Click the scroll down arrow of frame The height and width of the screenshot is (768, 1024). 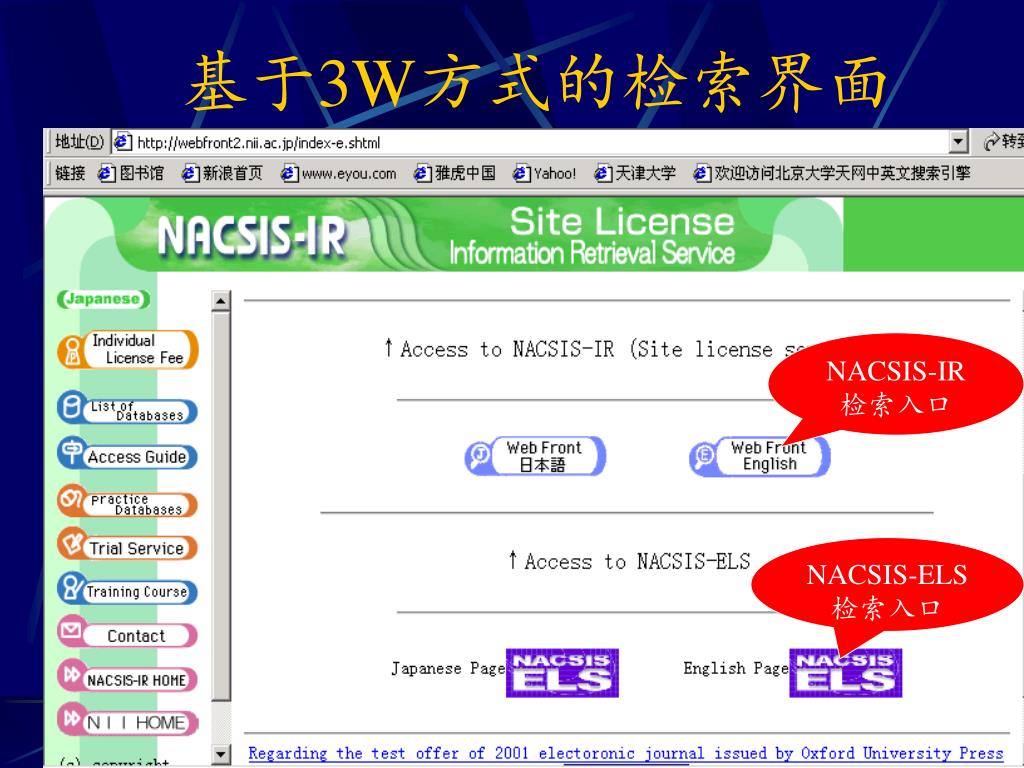pyautogui.click(x=221, y=754)
